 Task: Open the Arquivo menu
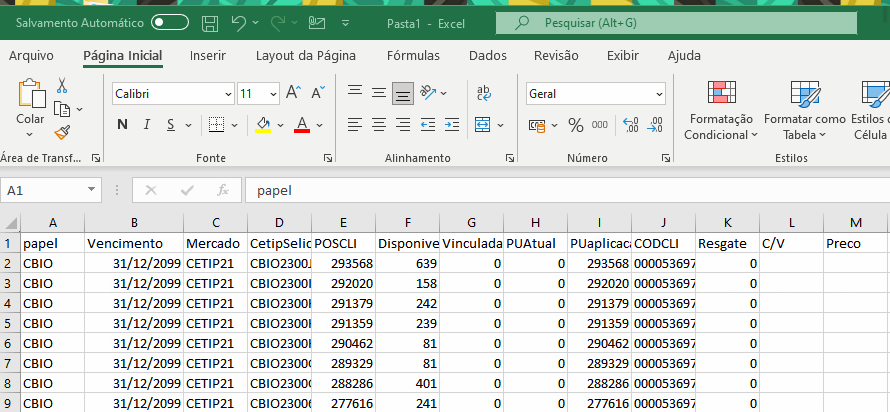point(31,56)
